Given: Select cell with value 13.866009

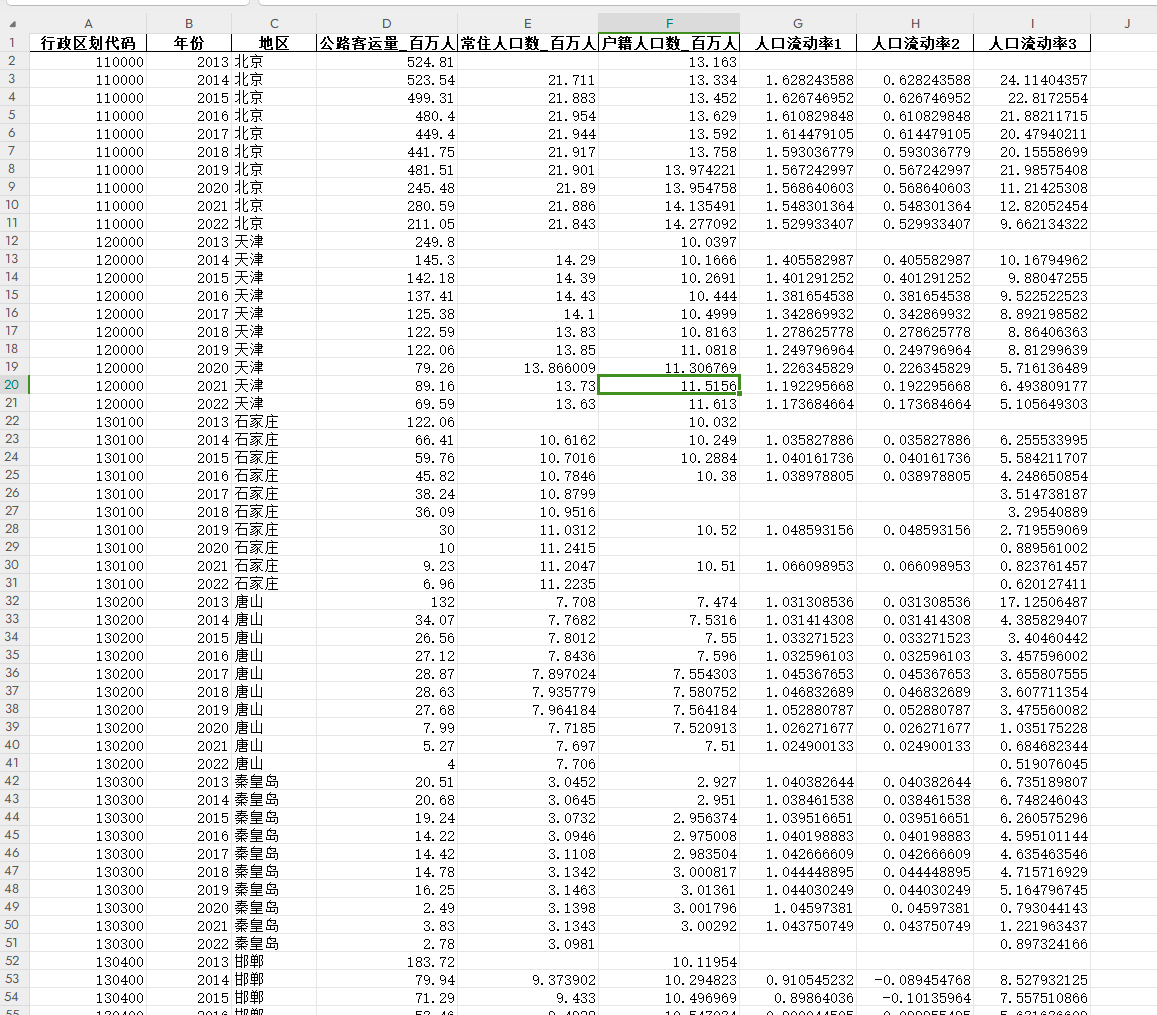Looking at the screenshot, I should pos(528,367).
